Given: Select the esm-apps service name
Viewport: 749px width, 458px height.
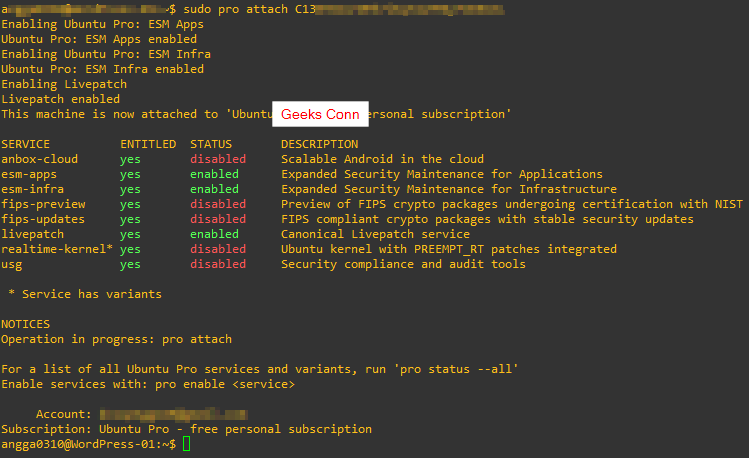Looking at the screenshot, I should pos(29,174).
